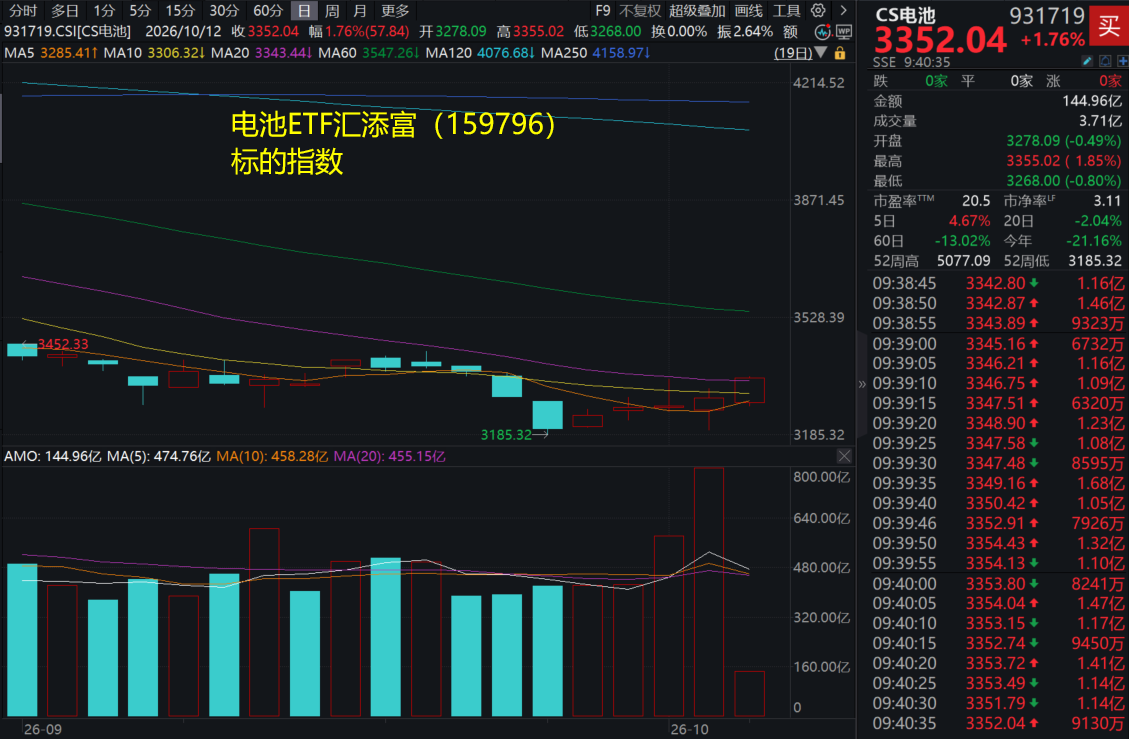Toggle the 不复权 adjustment mode
Viewport: 1129px width, 739px height.
point(639,11)
